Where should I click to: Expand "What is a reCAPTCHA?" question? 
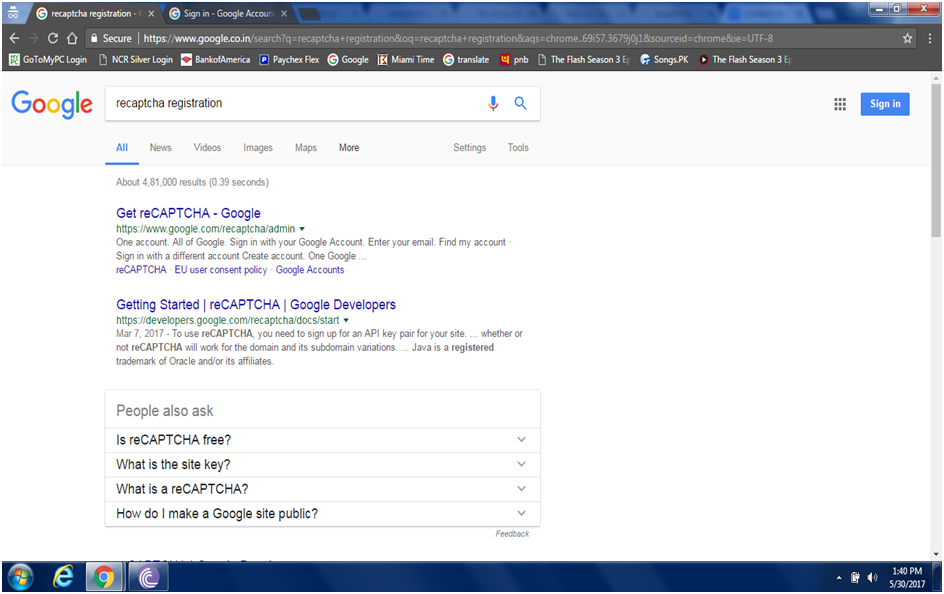tap(521, 489)
